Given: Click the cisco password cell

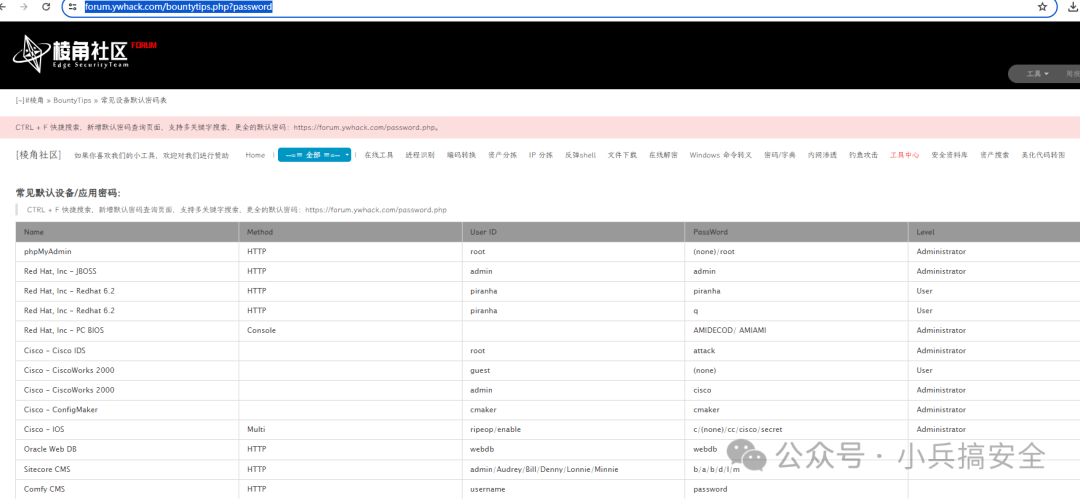Looking at the screenshot, I should (702, 389).
